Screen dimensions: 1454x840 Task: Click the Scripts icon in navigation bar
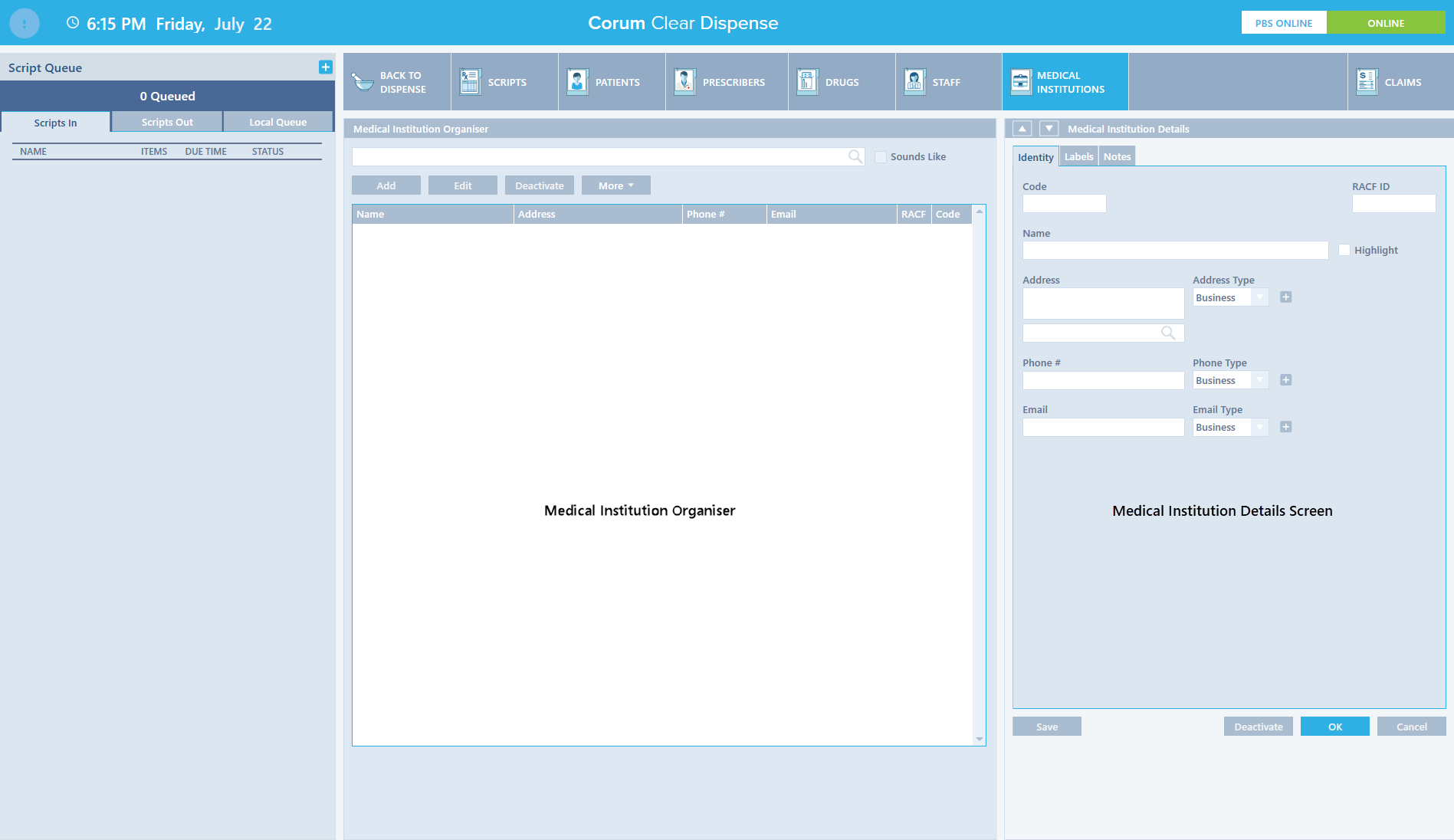[x=470, y=82]
